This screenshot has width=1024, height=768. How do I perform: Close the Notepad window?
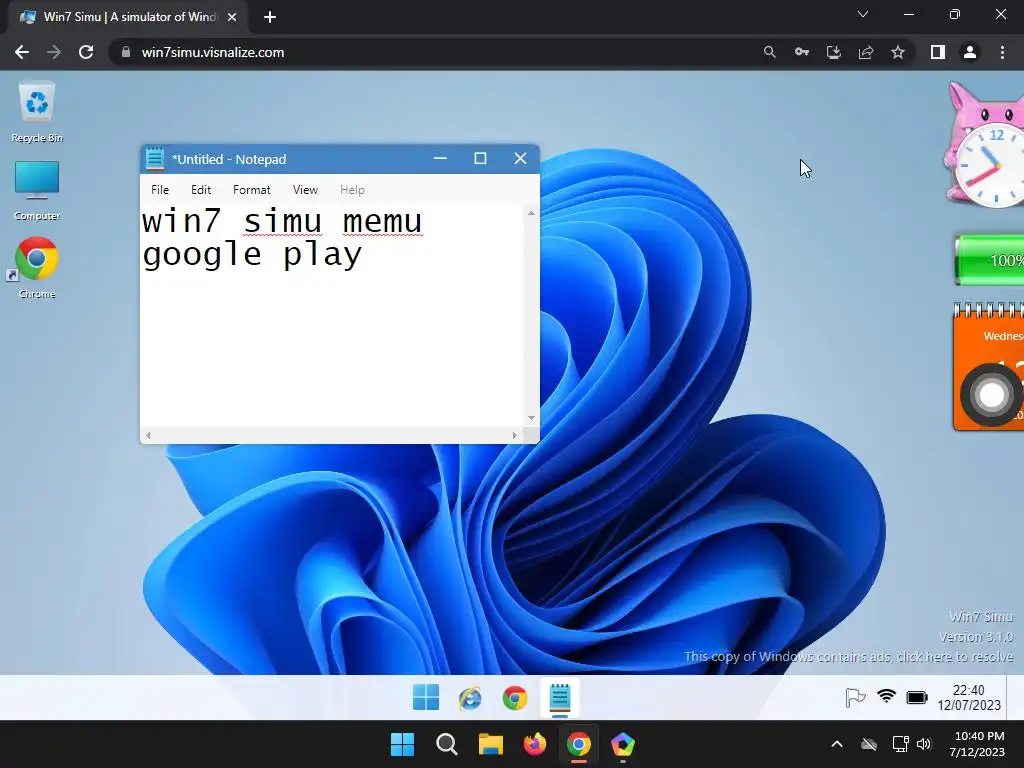520,158
